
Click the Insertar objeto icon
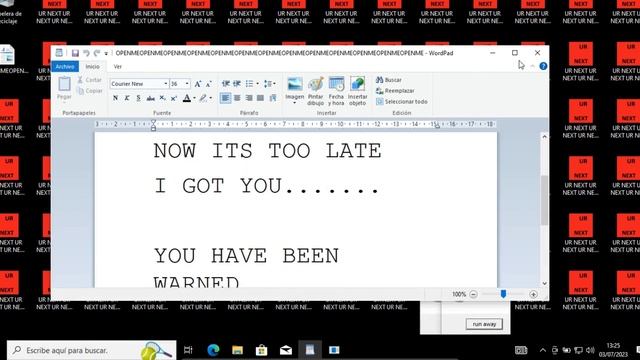pyautogui.click(x=358, y=84)
